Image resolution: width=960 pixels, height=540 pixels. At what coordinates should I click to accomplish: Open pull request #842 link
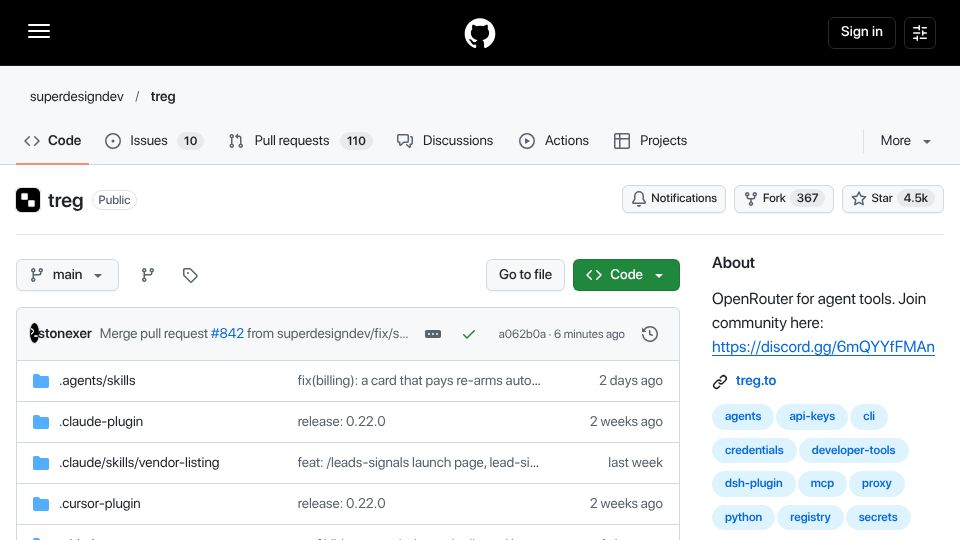click(227, 334)
